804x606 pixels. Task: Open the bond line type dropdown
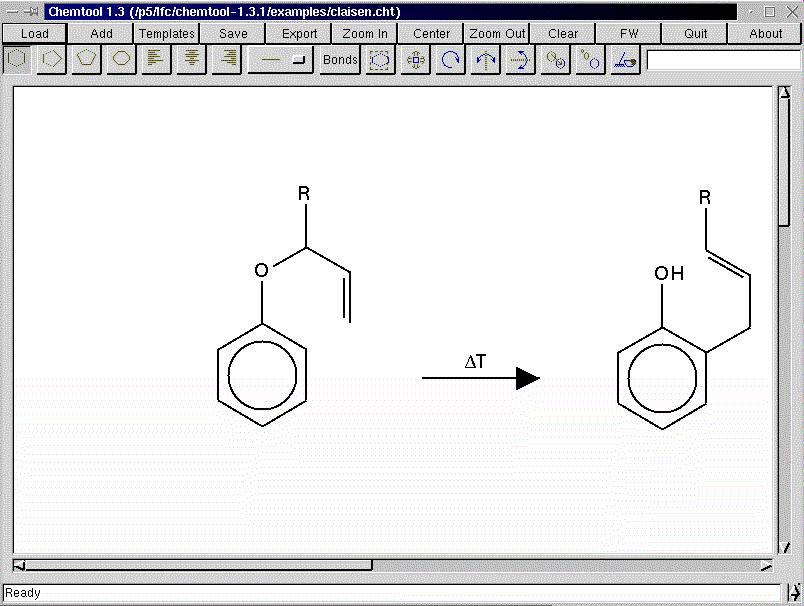[280, 60]
